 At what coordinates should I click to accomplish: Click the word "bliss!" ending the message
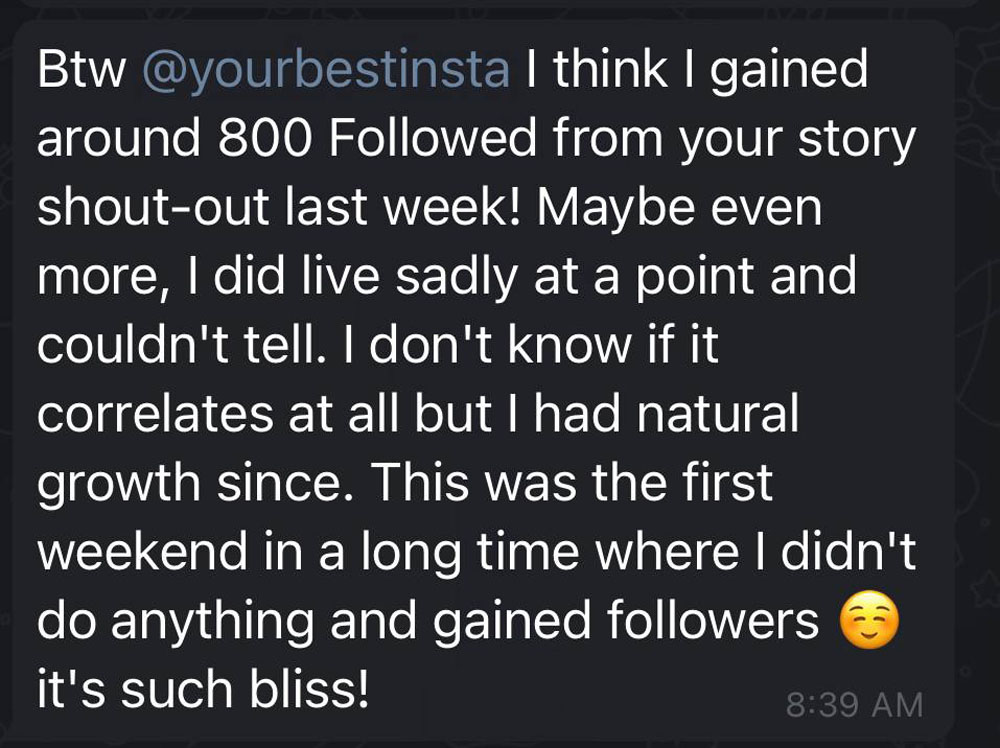[x=309, y=690]
